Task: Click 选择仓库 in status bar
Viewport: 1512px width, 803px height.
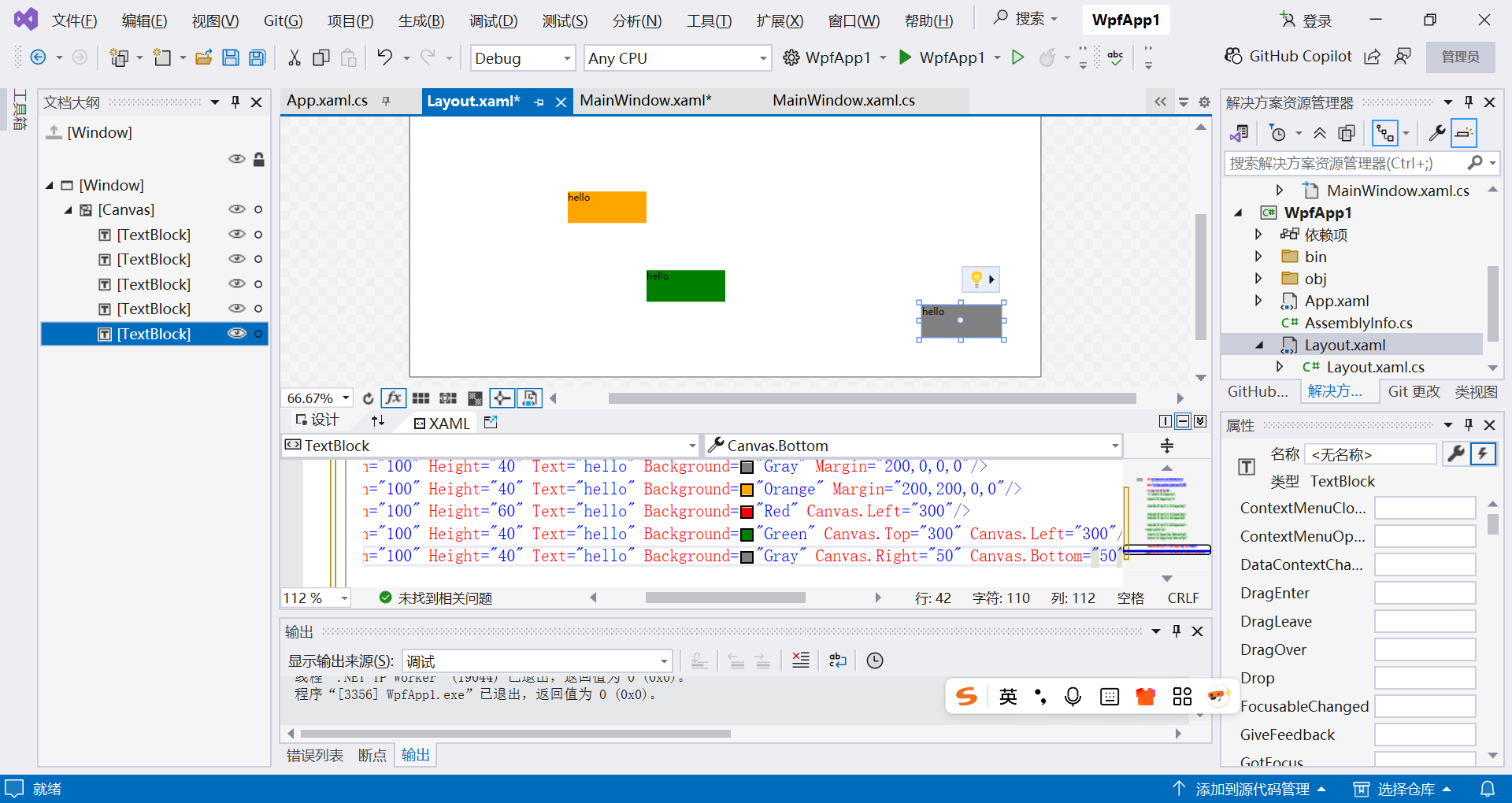Action: (x=1403, y=789)
